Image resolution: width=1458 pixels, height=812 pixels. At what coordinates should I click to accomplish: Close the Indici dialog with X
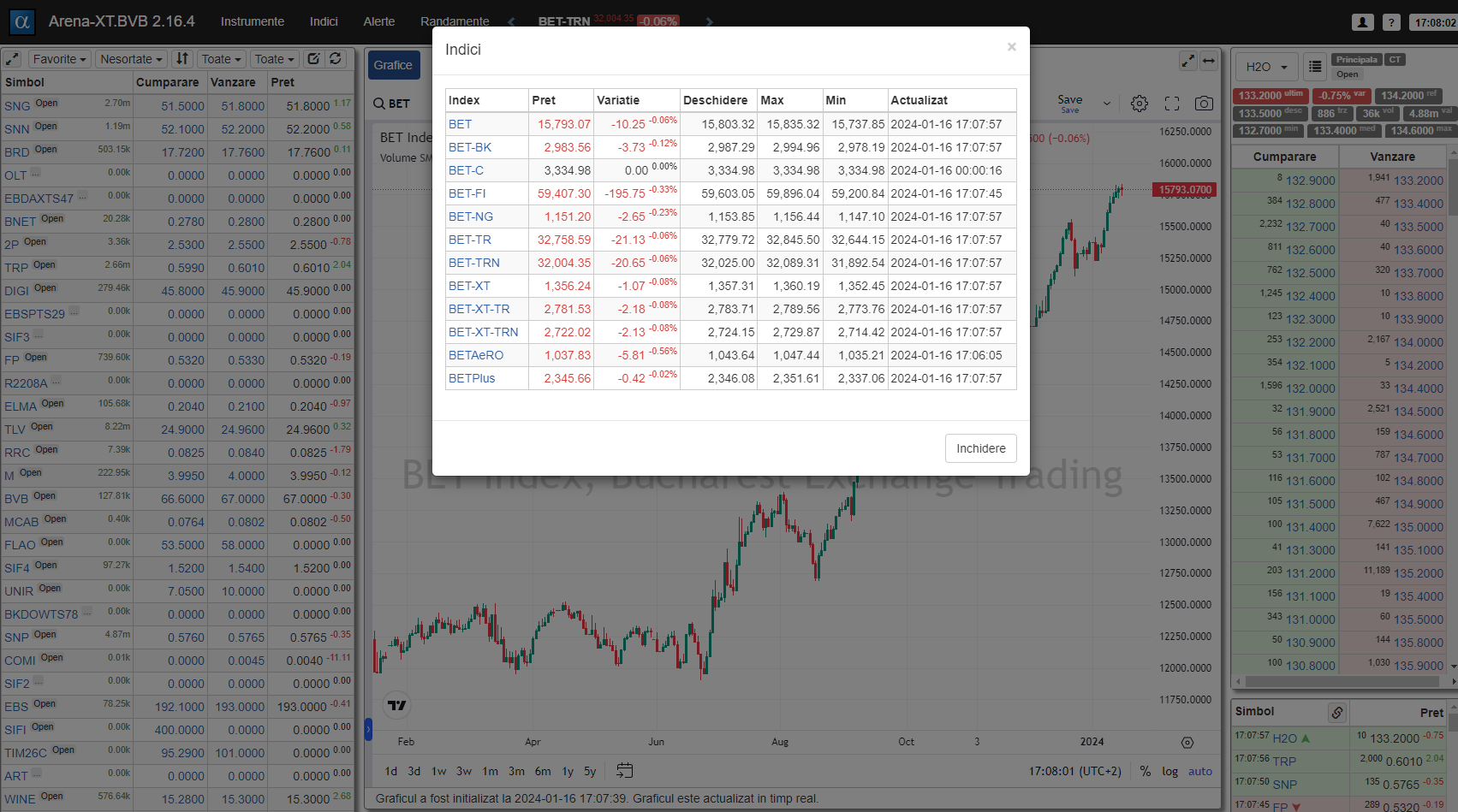(1011, 47)
